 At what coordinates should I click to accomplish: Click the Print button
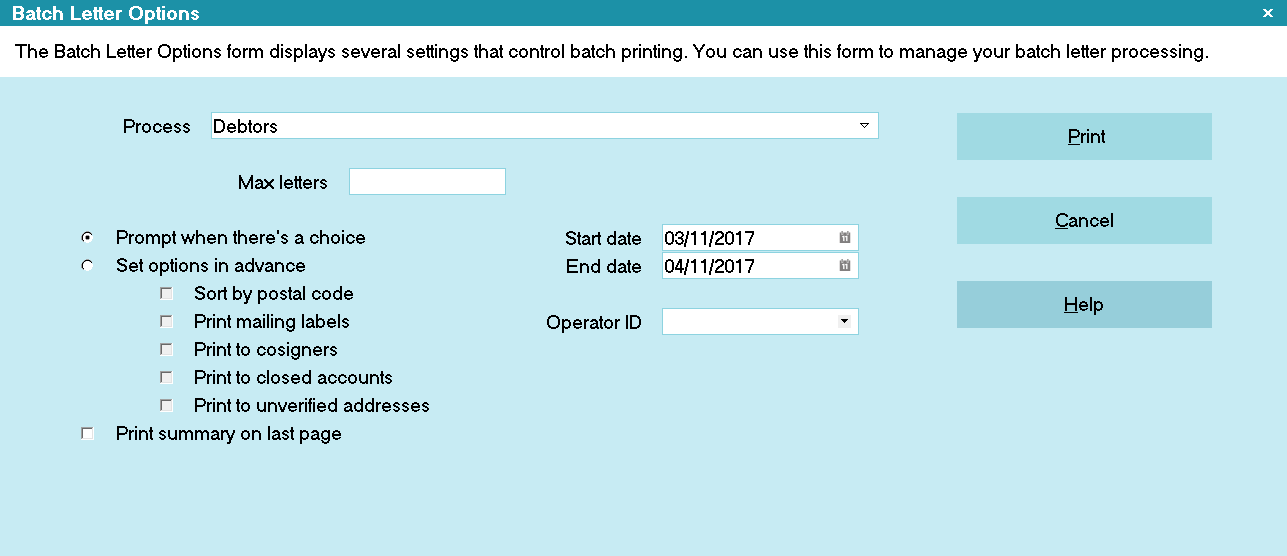[1084, 137]
